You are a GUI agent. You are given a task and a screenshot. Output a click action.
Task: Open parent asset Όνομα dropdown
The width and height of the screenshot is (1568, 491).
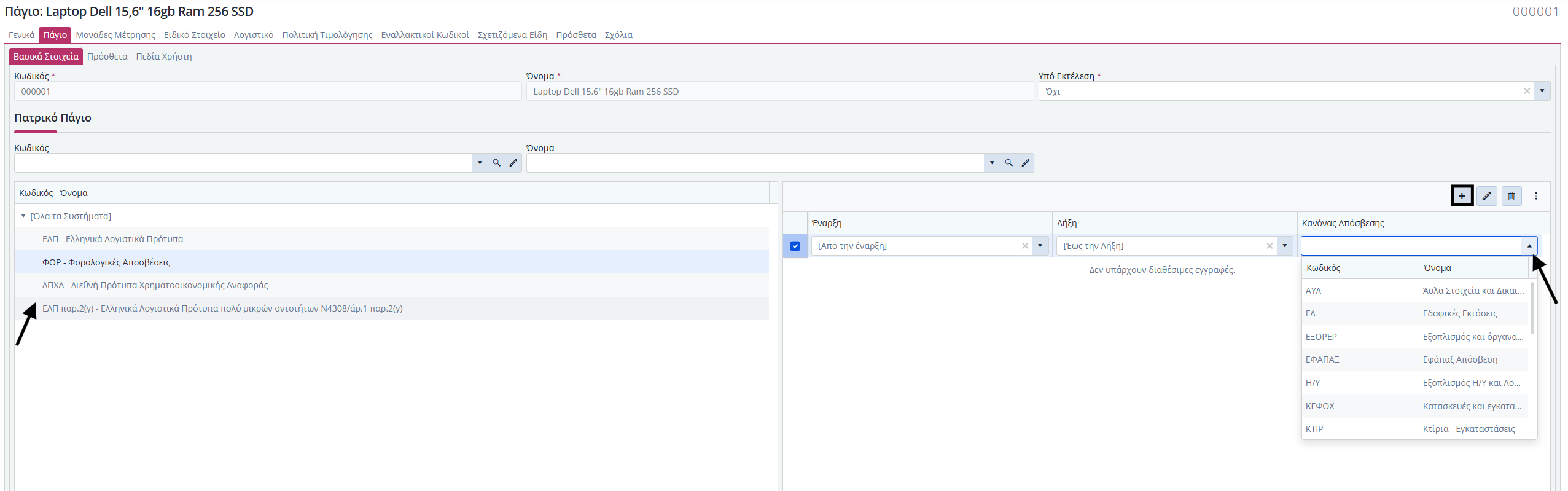[992, 163]
